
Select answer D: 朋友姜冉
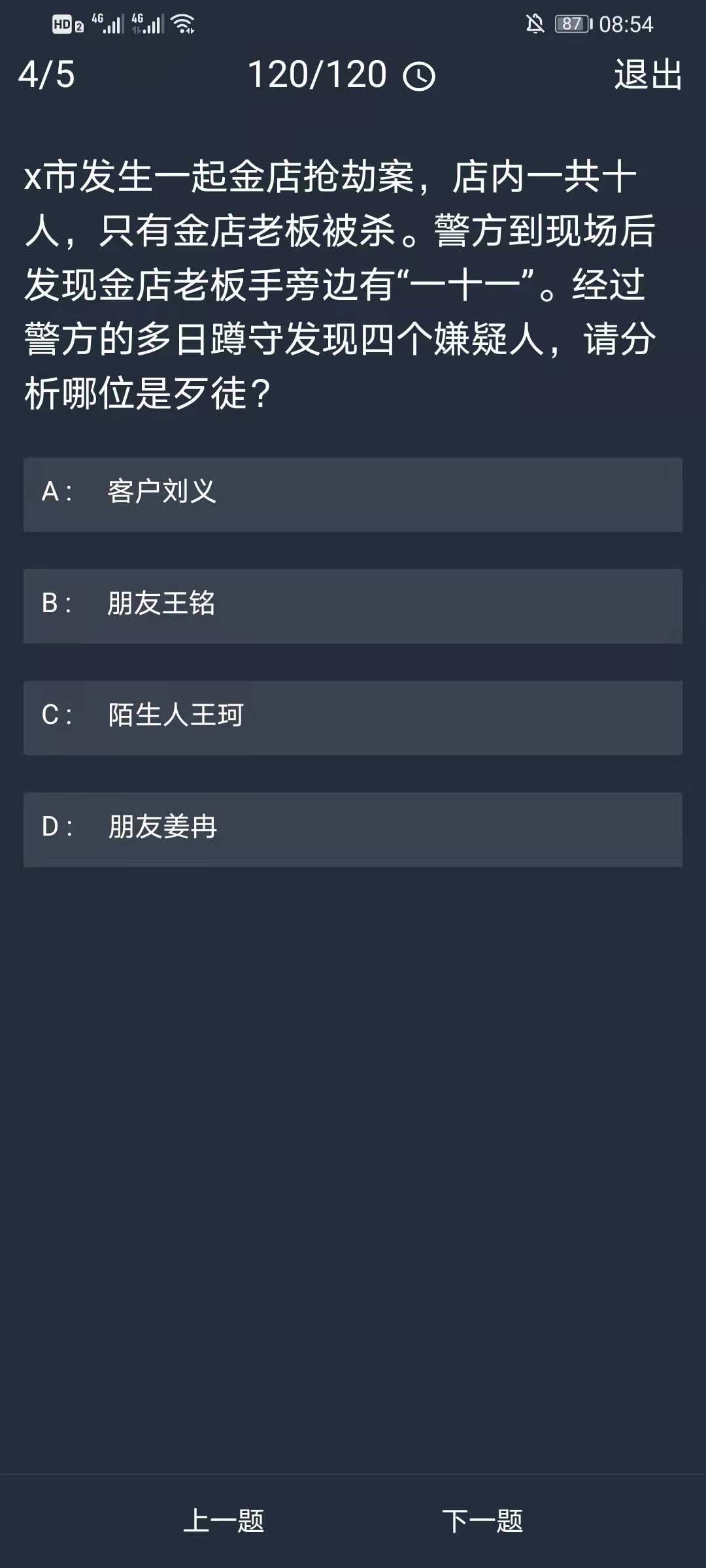pyautogui.click(x=353, y=830)
